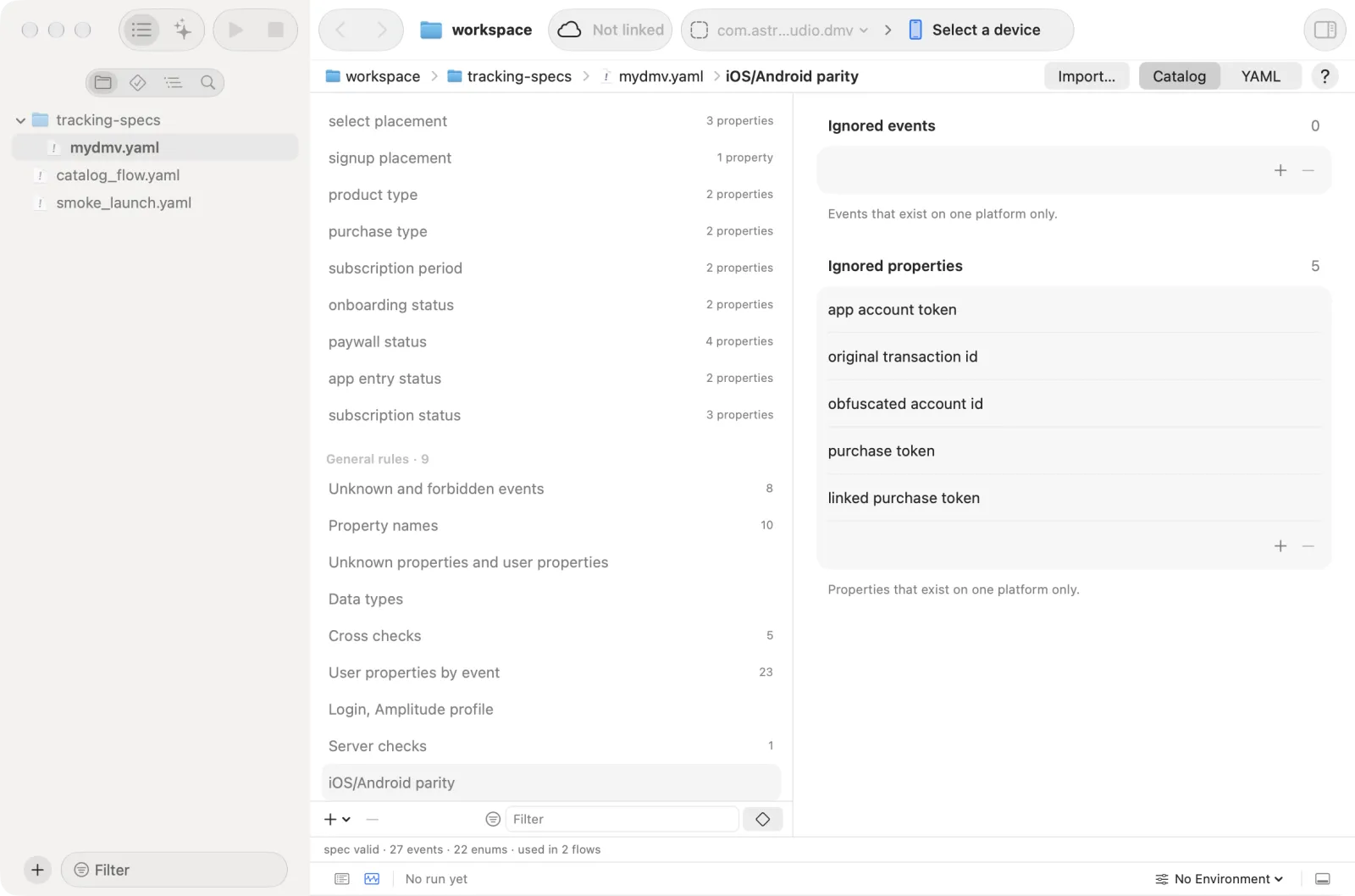Toggle the right inspector panel icon

click(x=1325, y=30)
